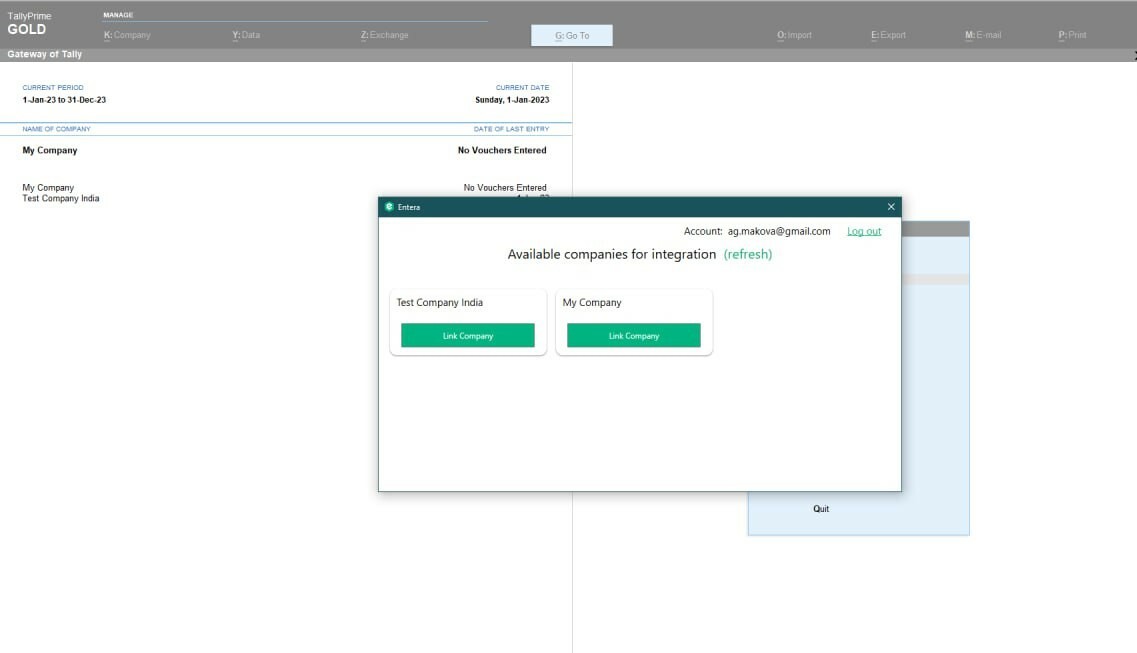Link My Company to Entera

[634, 336]
